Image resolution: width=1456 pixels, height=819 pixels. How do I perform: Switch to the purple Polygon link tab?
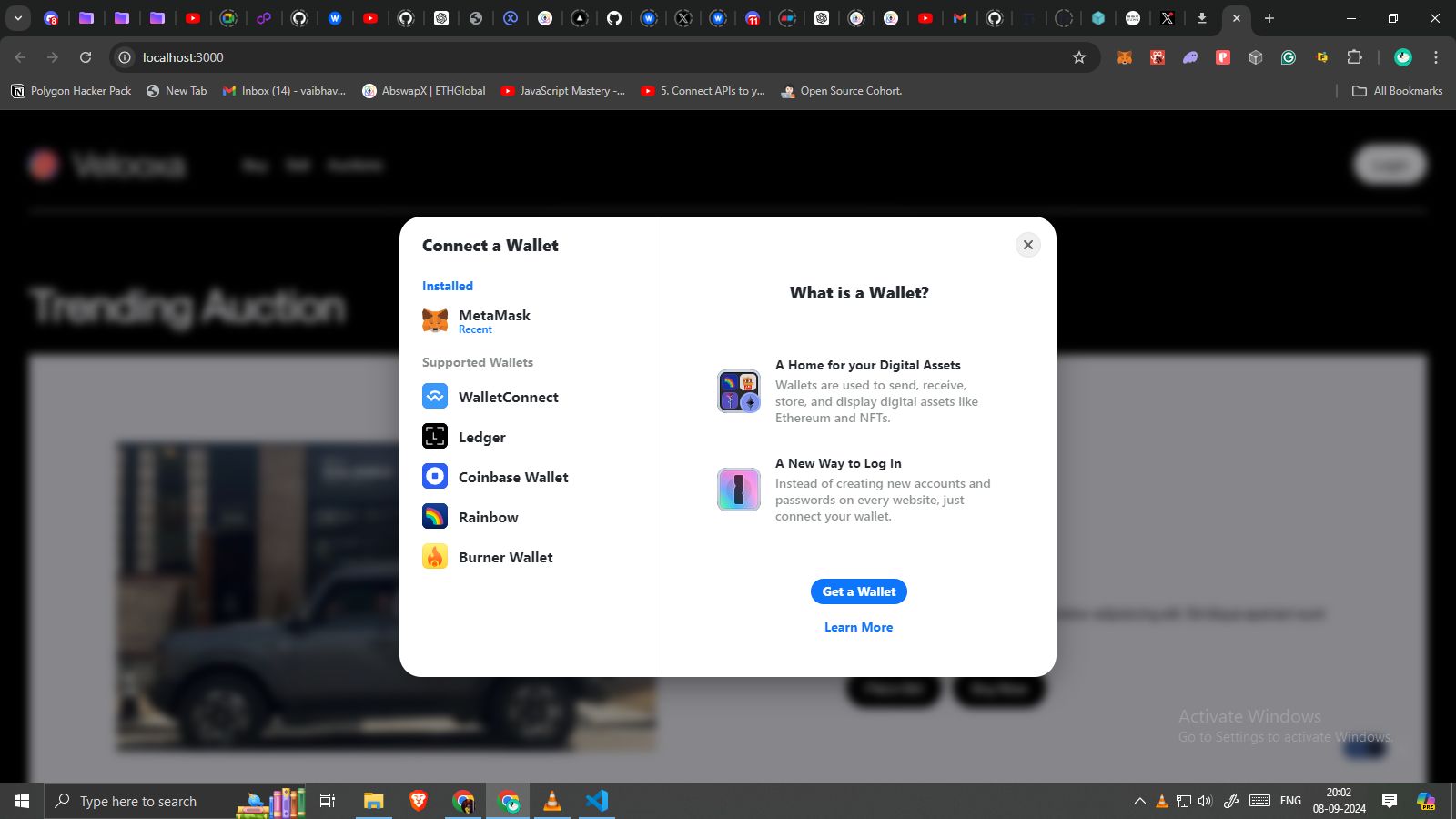263,18
